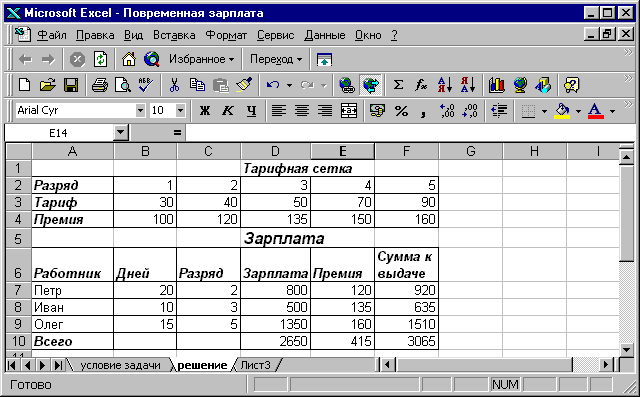Click the New workbook icon

coord(24,85)
